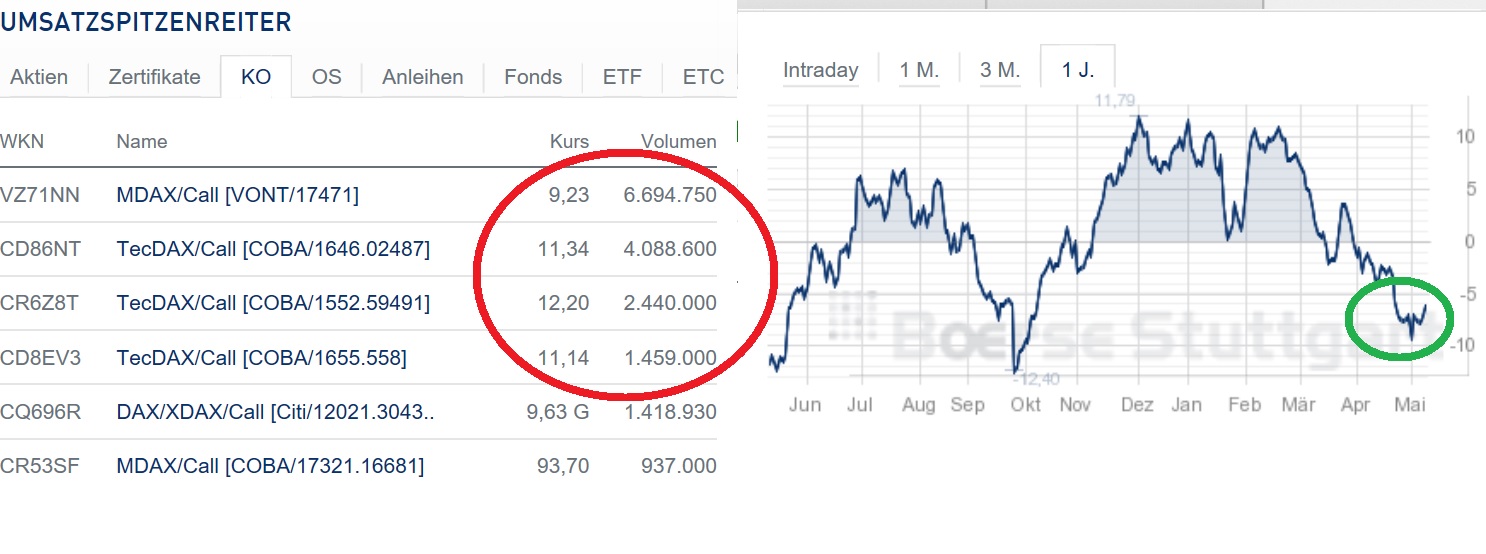Click TecDAX/Call [COBA/1552.59491] entry
Viewport: 1486px width, 554px height.
point(273,303)
